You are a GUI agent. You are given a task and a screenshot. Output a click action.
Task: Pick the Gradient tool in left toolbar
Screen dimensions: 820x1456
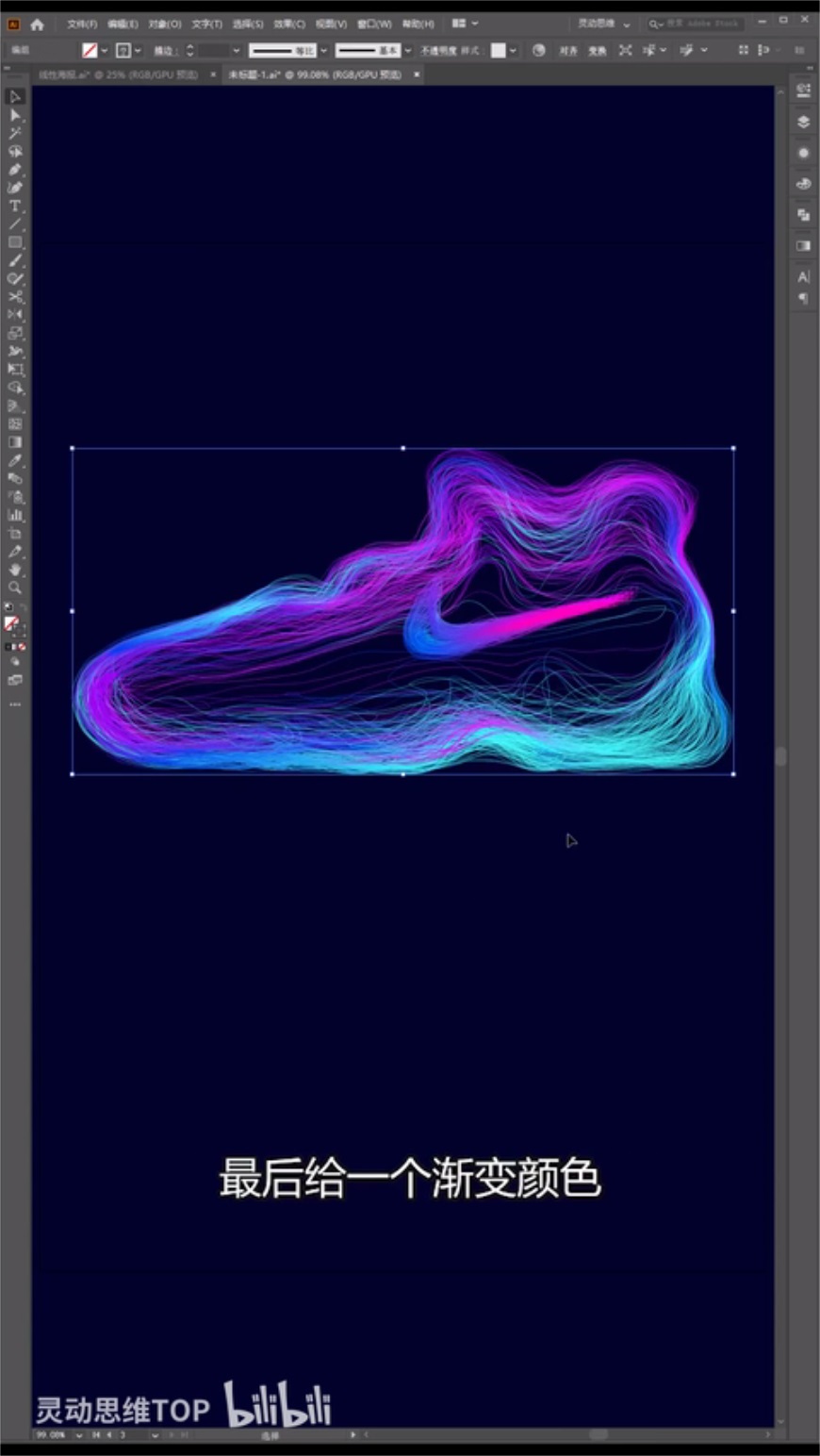(15, 442)
